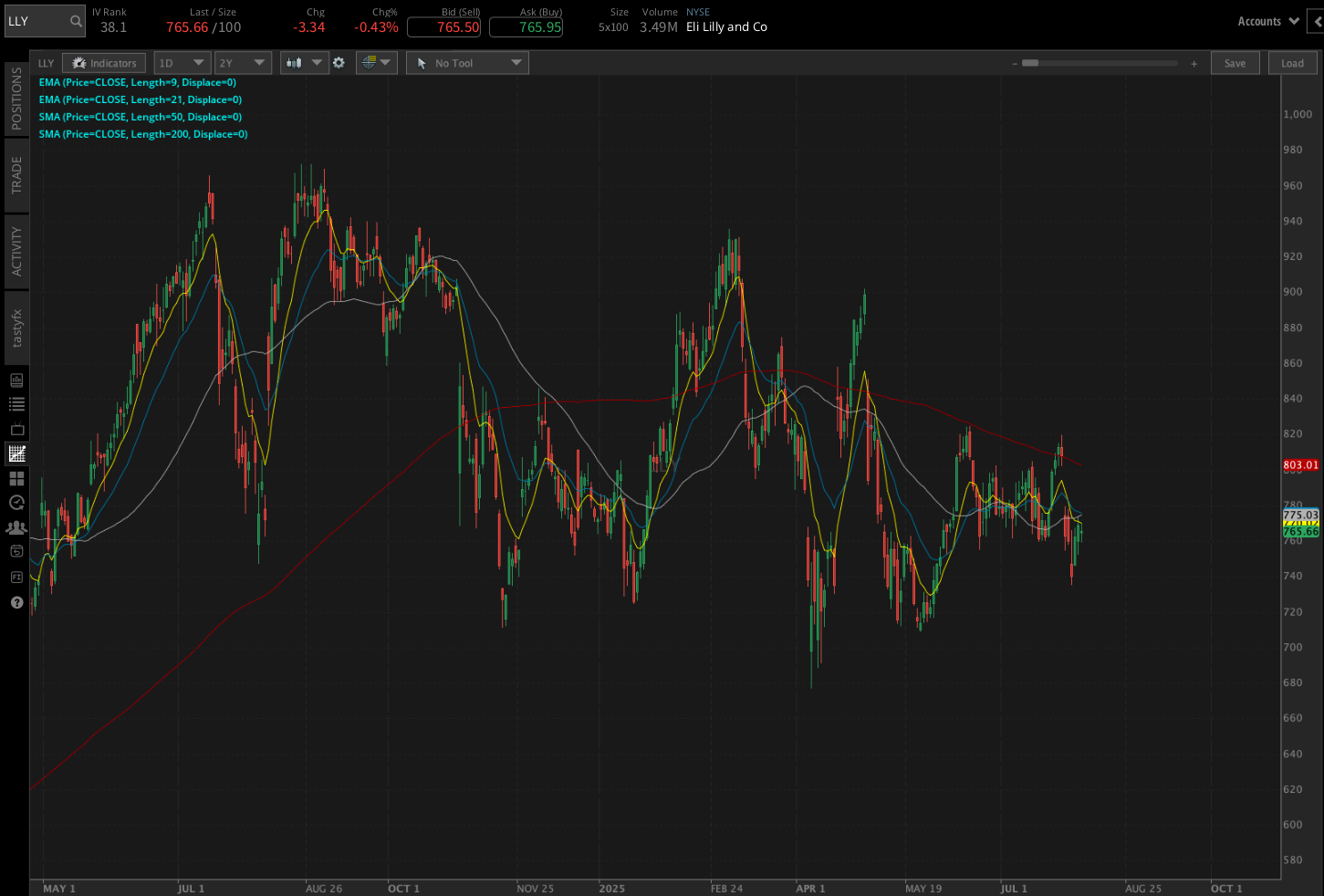Switch to the tastyfx tab

point(16,328)
